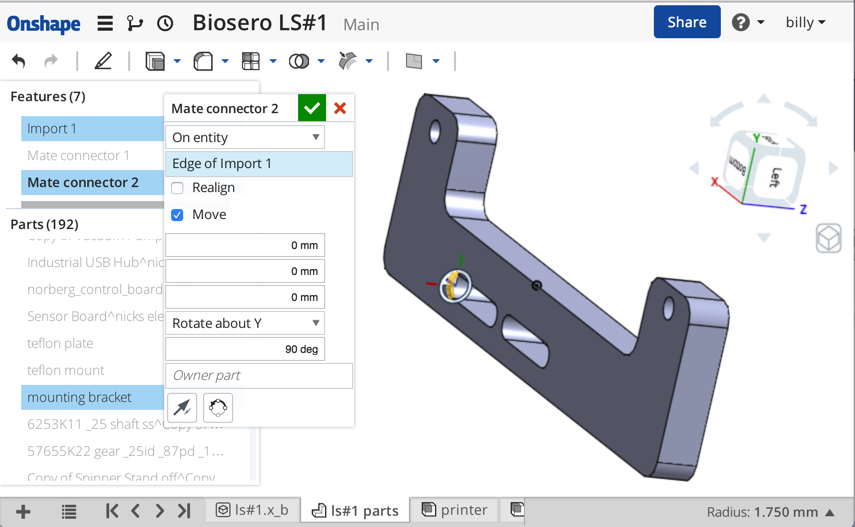Select norberg_control_board part
This screenshot has width=855, height=527.
click(93, 289)
